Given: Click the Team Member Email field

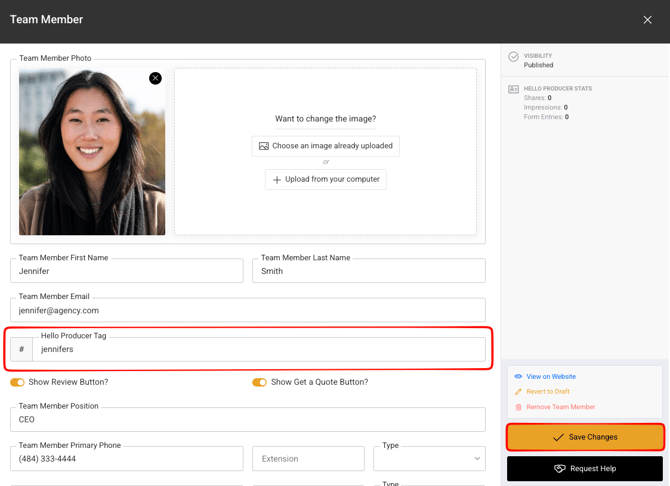Looking at the screenshot, I should (247, 311).
